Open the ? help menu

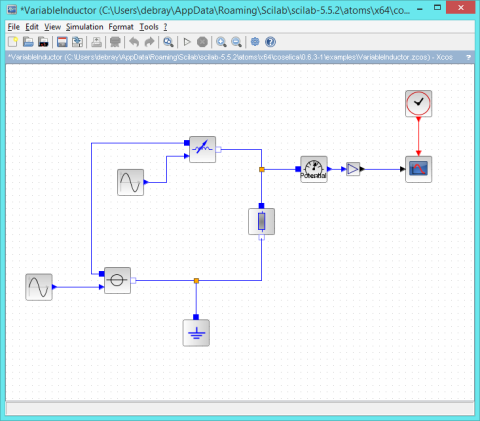coord(165,27)
